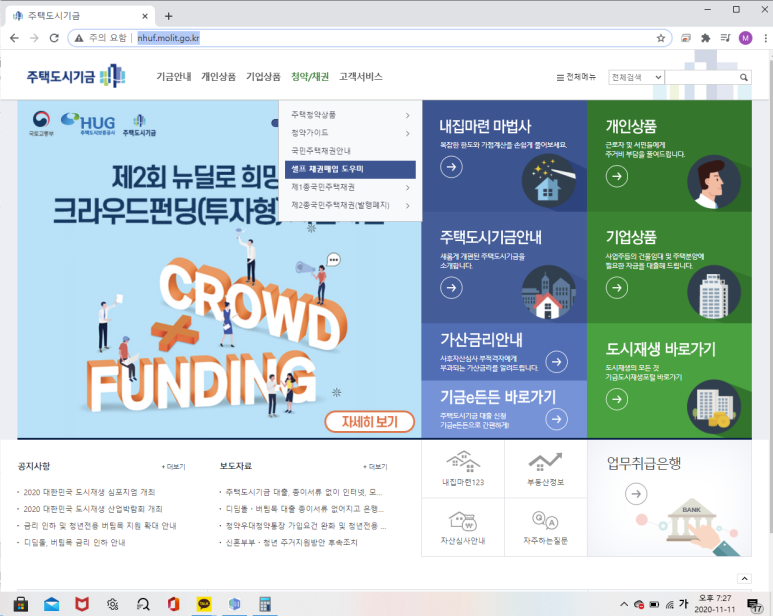Open a new browser tab
773x616 pixels.
pyautogui.click(x=169, y=16)
